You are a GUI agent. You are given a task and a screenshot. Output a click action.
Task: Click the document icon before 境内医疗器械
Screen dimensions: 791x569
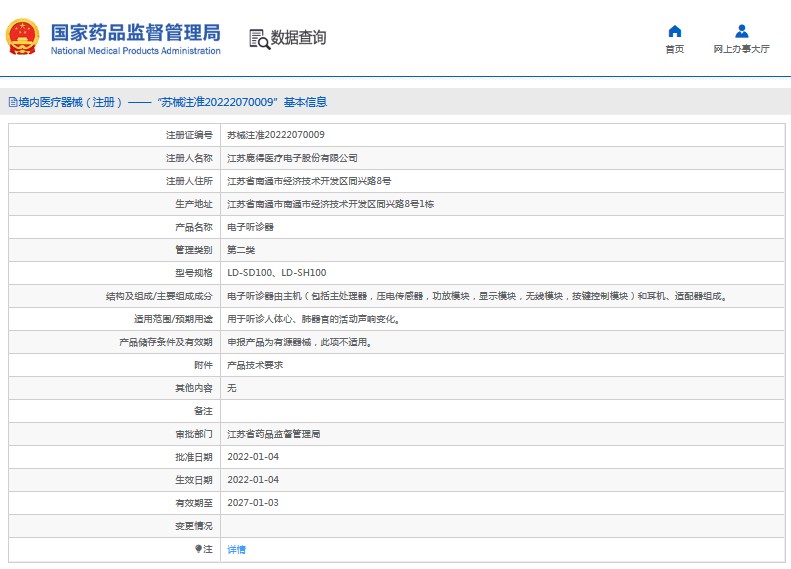(x=13, y=102)
